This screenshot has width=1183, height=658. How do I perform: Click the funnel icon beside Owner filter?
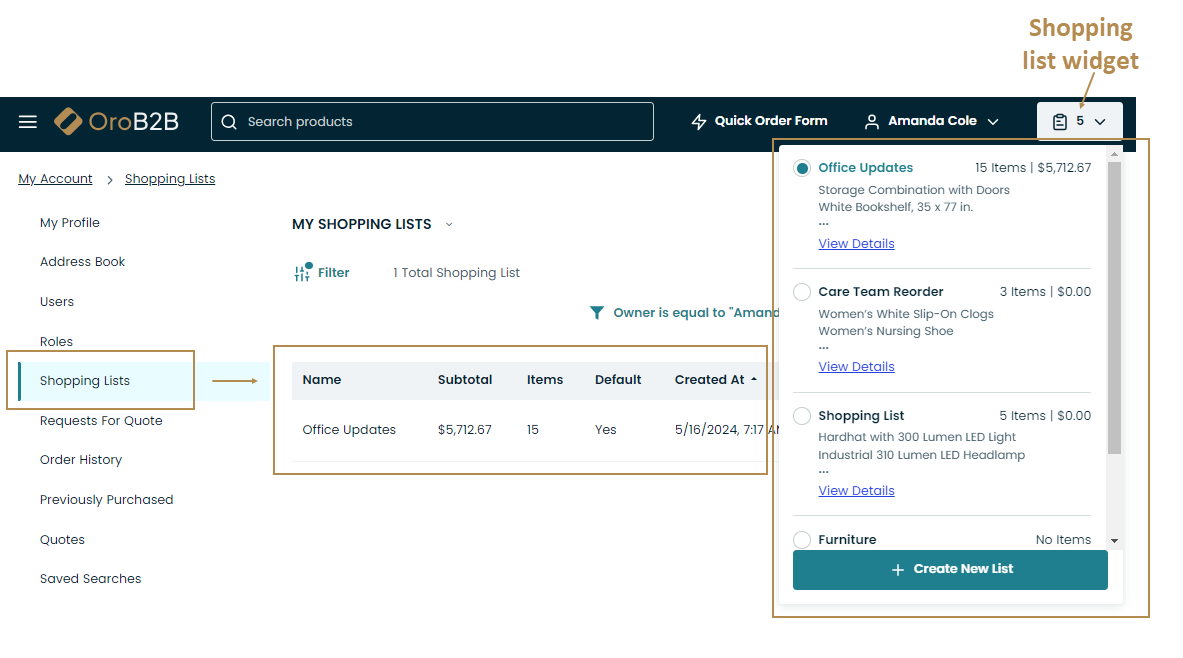click(x=597, y=313)
